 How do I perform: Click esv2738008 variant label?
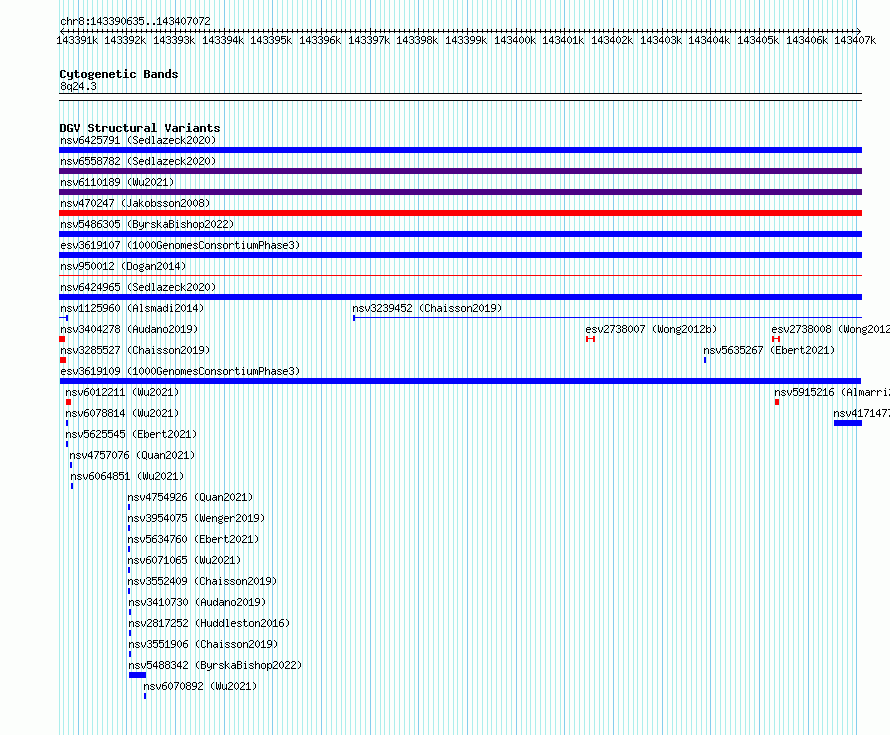830,329
